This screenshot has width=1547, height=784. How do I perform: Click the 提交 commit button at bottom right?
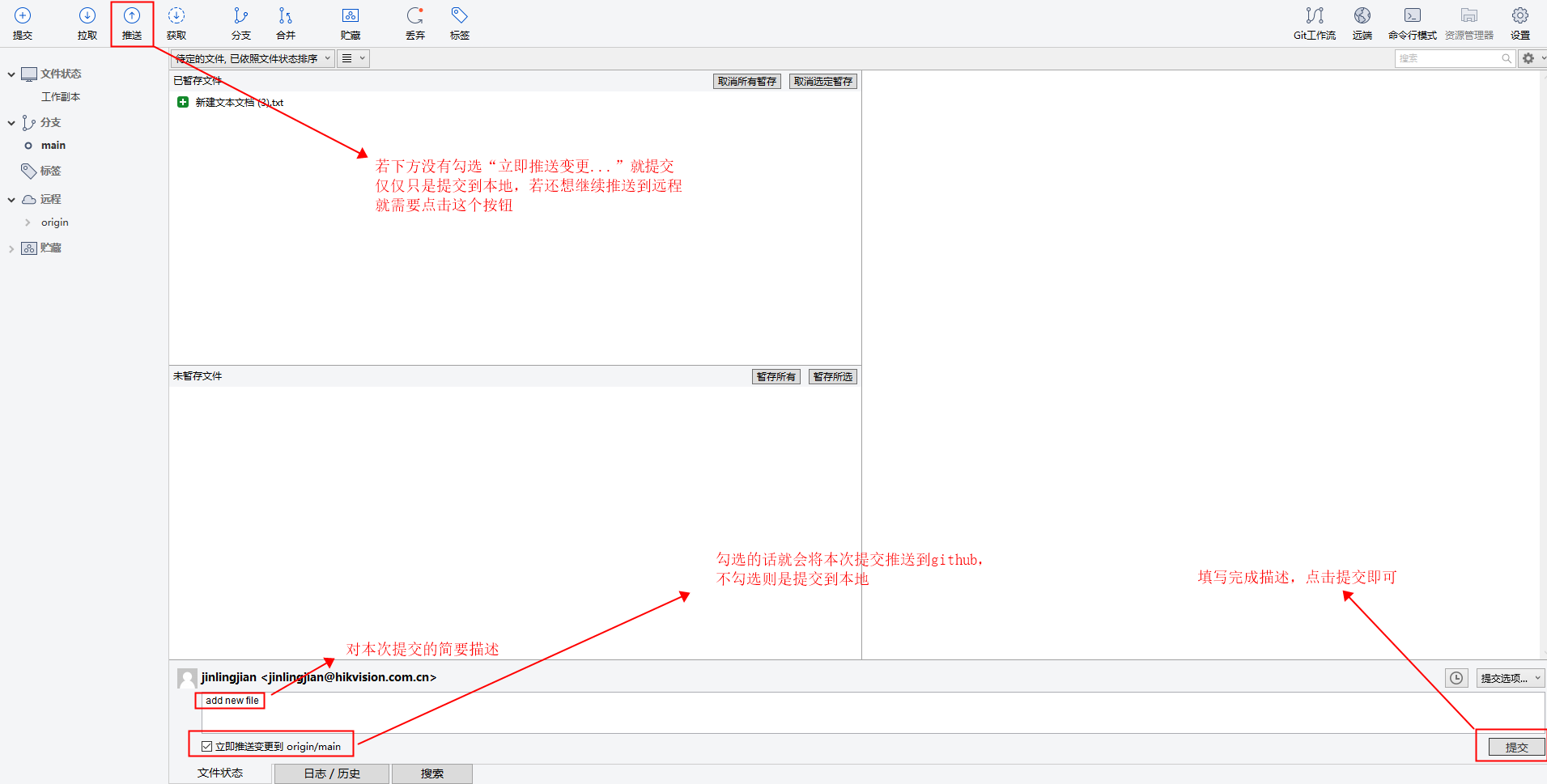pyautogui.click(x=1517, y=747)
